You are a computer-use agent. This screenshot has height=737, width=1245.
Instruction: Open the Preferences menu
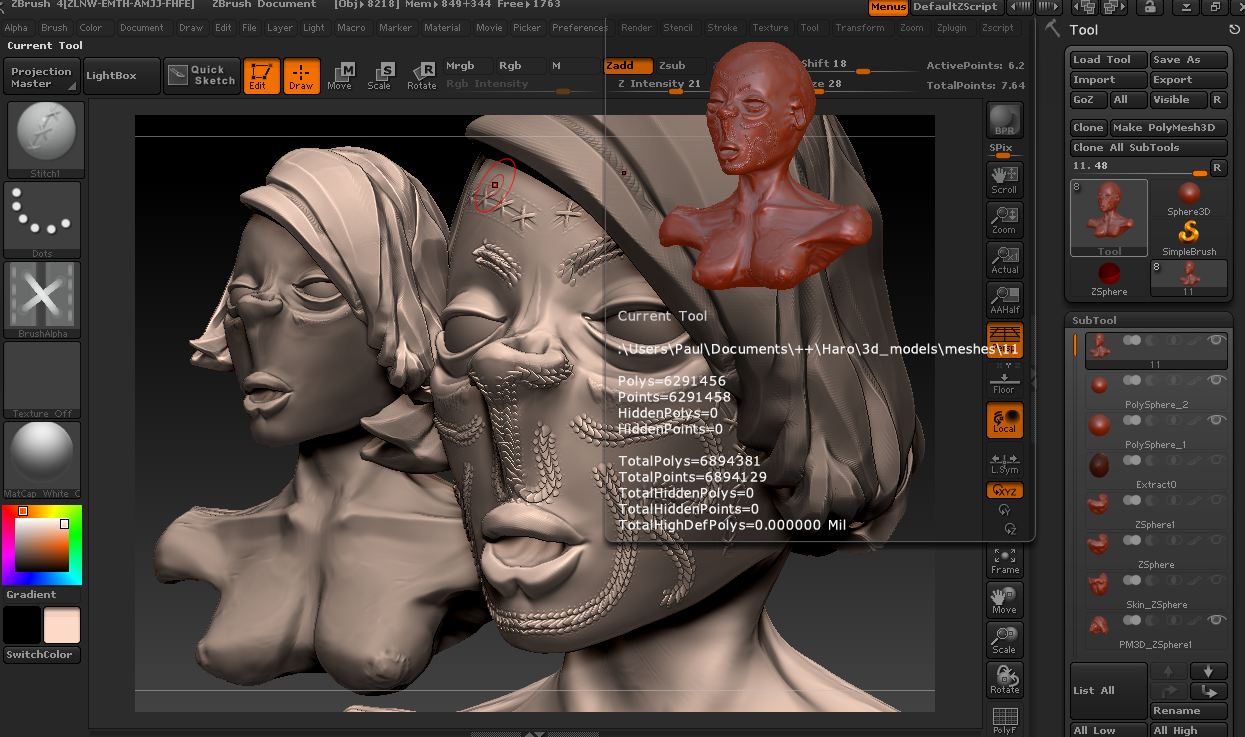click(579, 28)
